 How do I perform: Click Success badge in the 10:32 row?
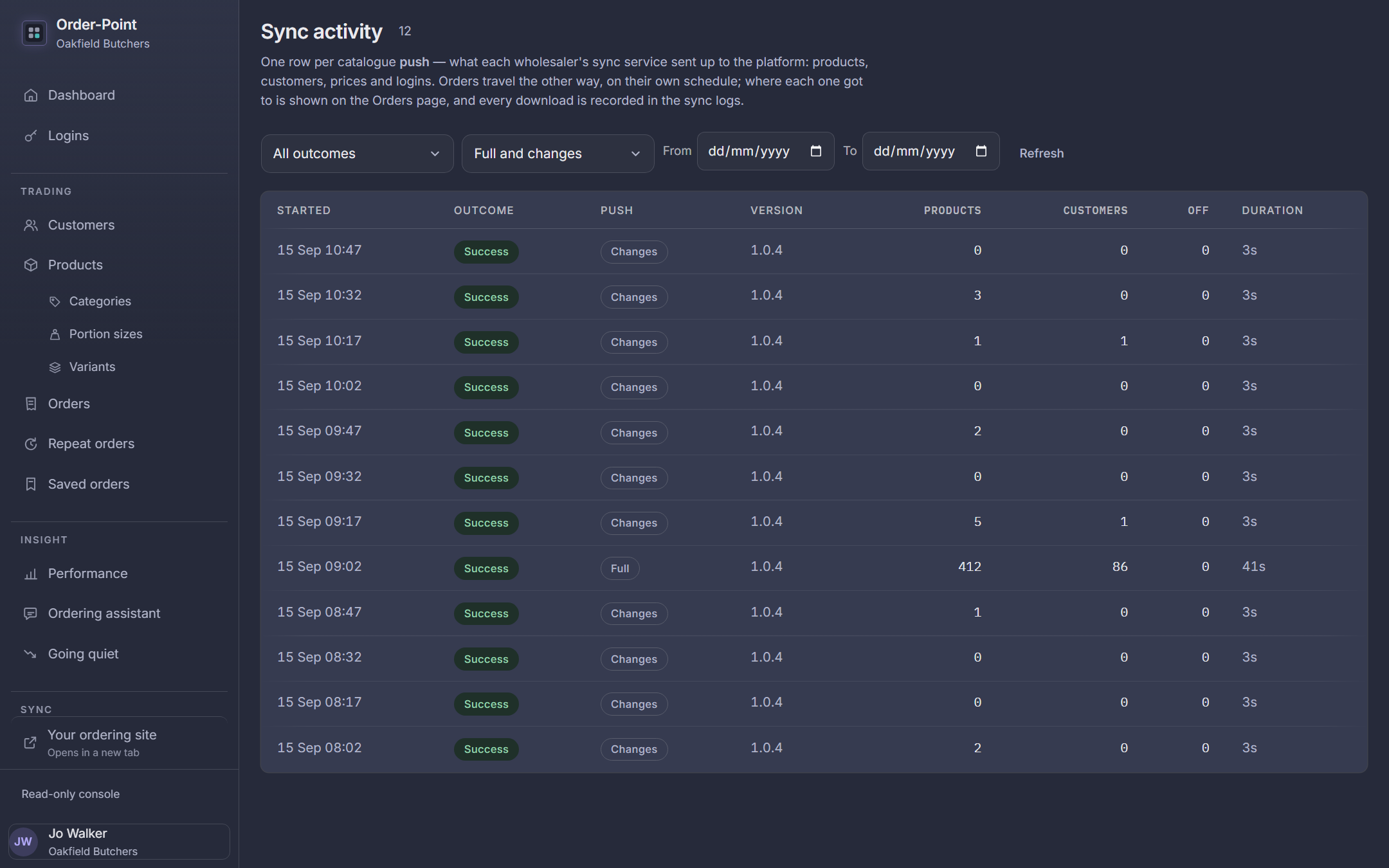486,297
